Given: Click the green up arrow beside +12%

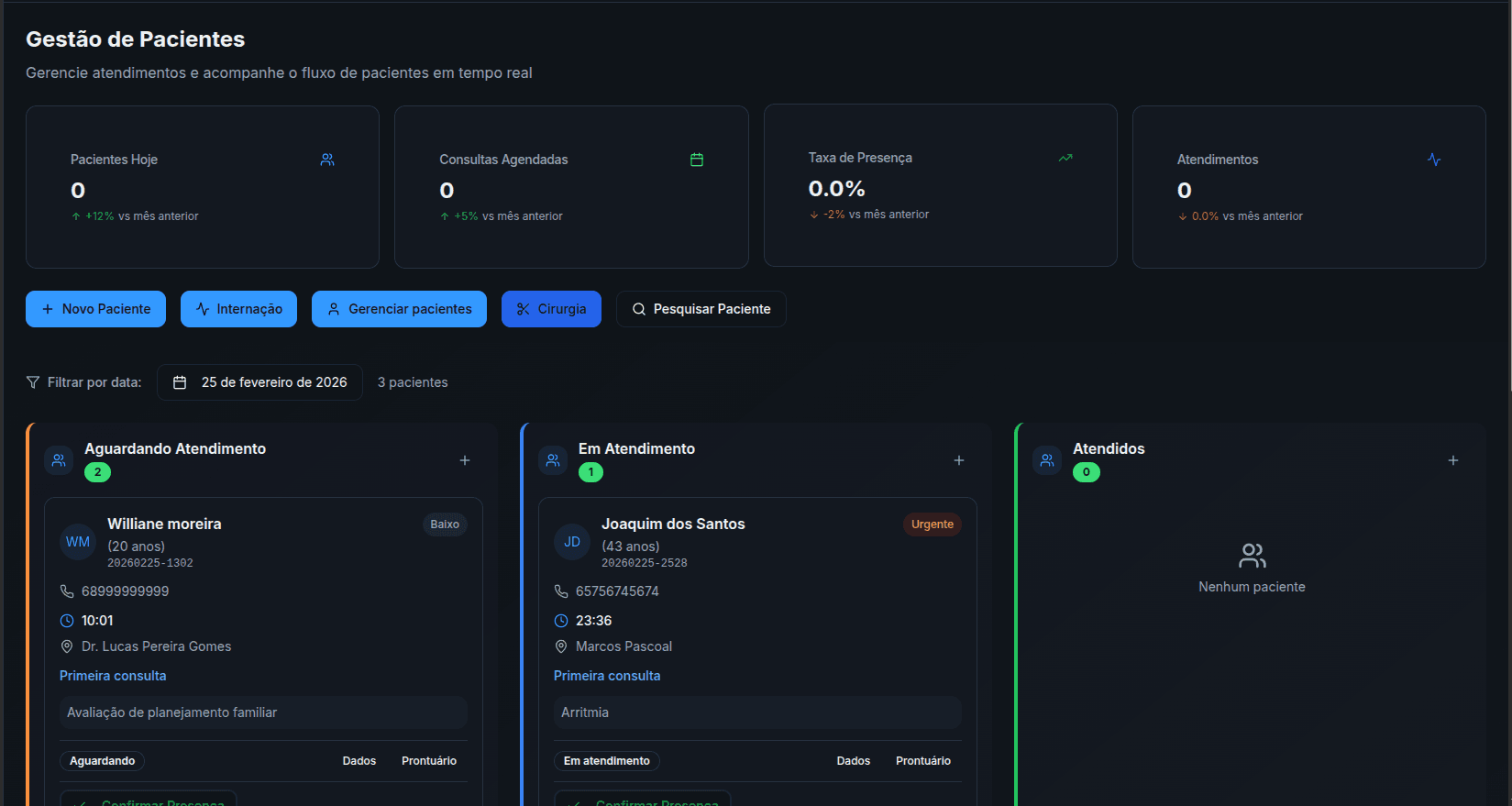Looking at the screenshot, I should [x=76, y=216].
